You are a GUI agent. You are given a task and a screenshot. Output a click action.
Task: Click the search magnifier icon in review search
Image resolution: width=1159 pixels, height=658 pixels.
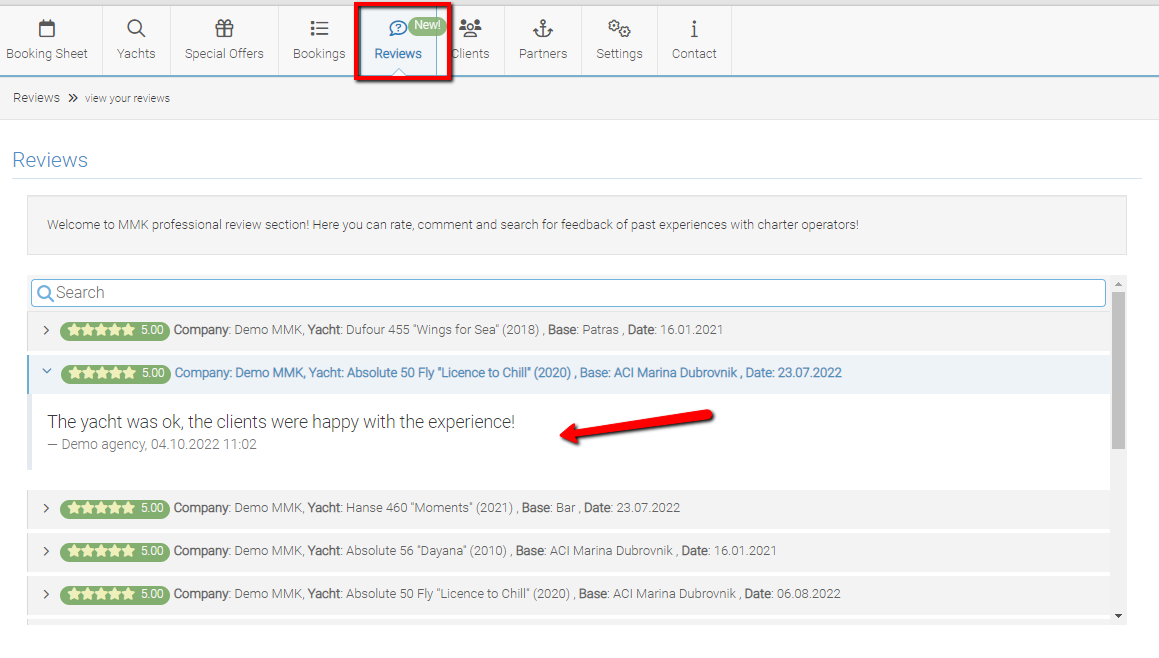coord(45,294)
